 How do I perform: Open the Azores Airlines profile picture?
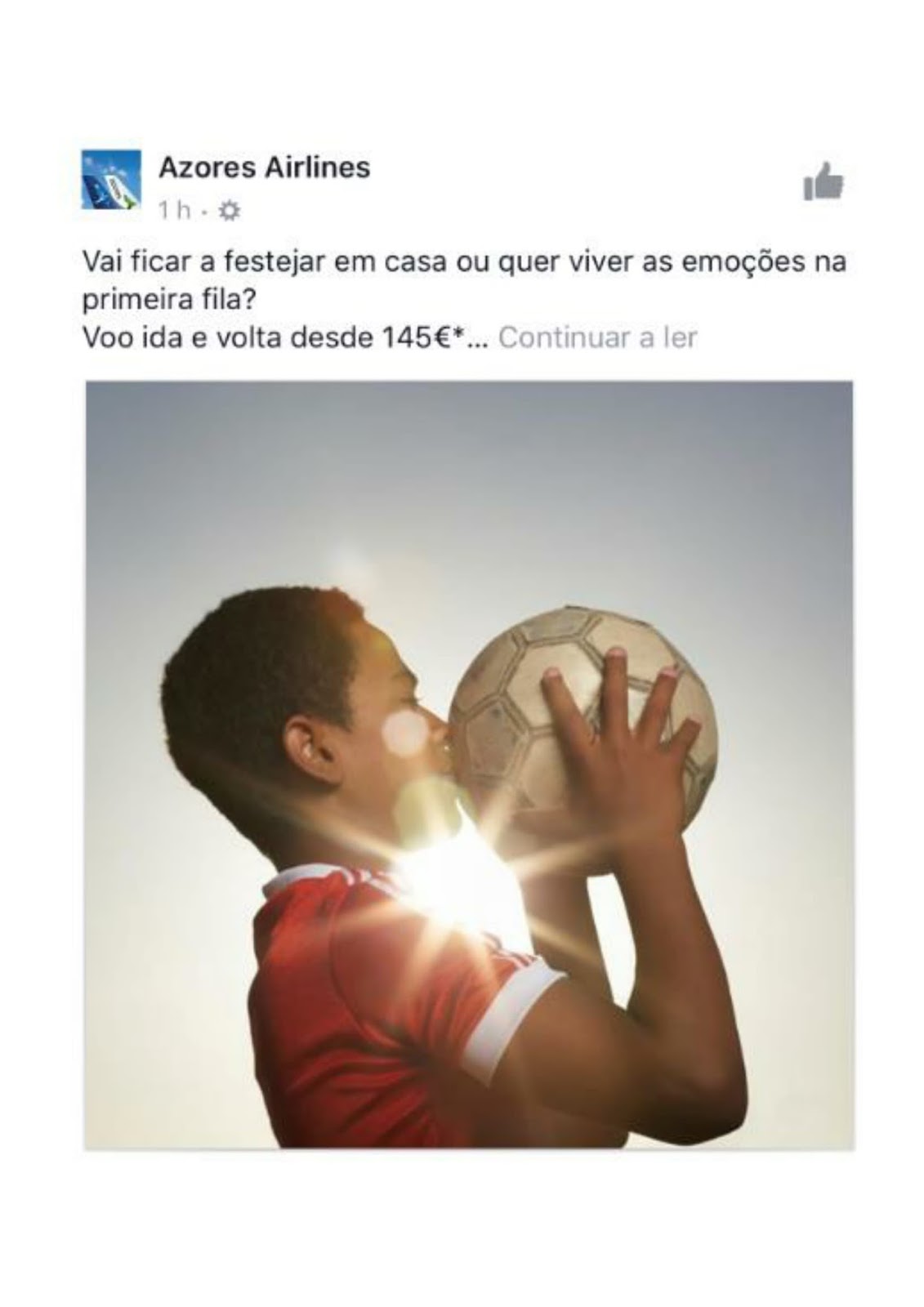point(111,180)
